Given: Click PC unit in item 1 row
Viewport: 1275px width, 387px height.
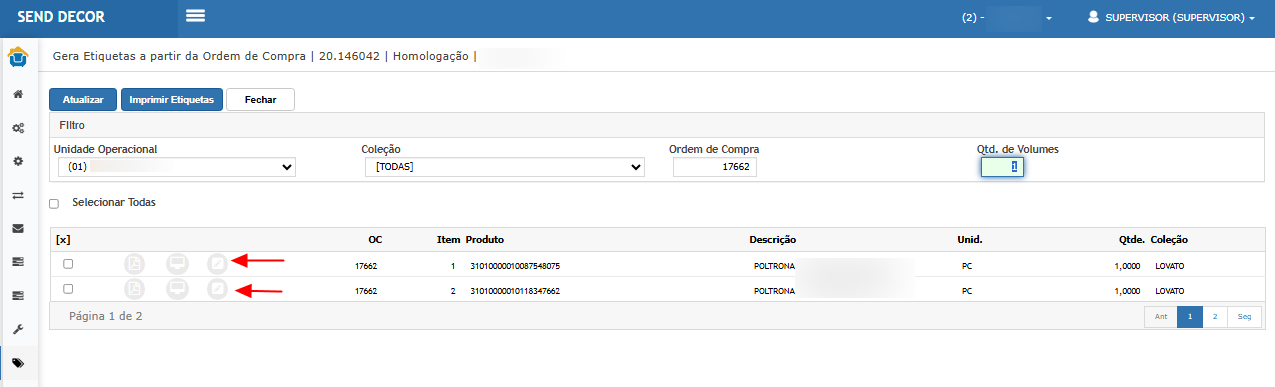Looking at the screenshot, I should pos(966,266).
